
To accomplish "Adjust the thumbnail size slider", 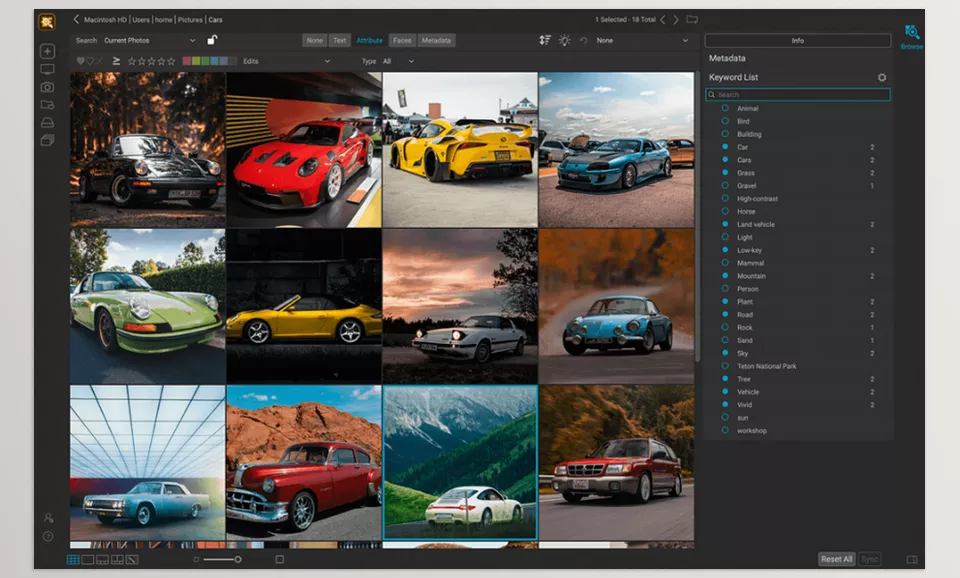I will (222, 559).
